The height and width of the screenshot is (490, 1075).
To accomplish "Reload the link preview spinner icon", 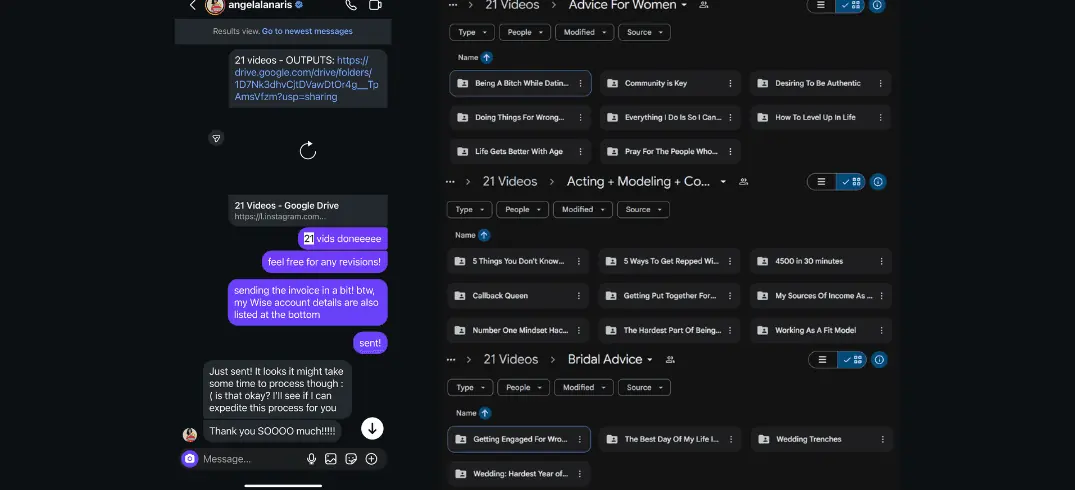I will coord(308,151).
